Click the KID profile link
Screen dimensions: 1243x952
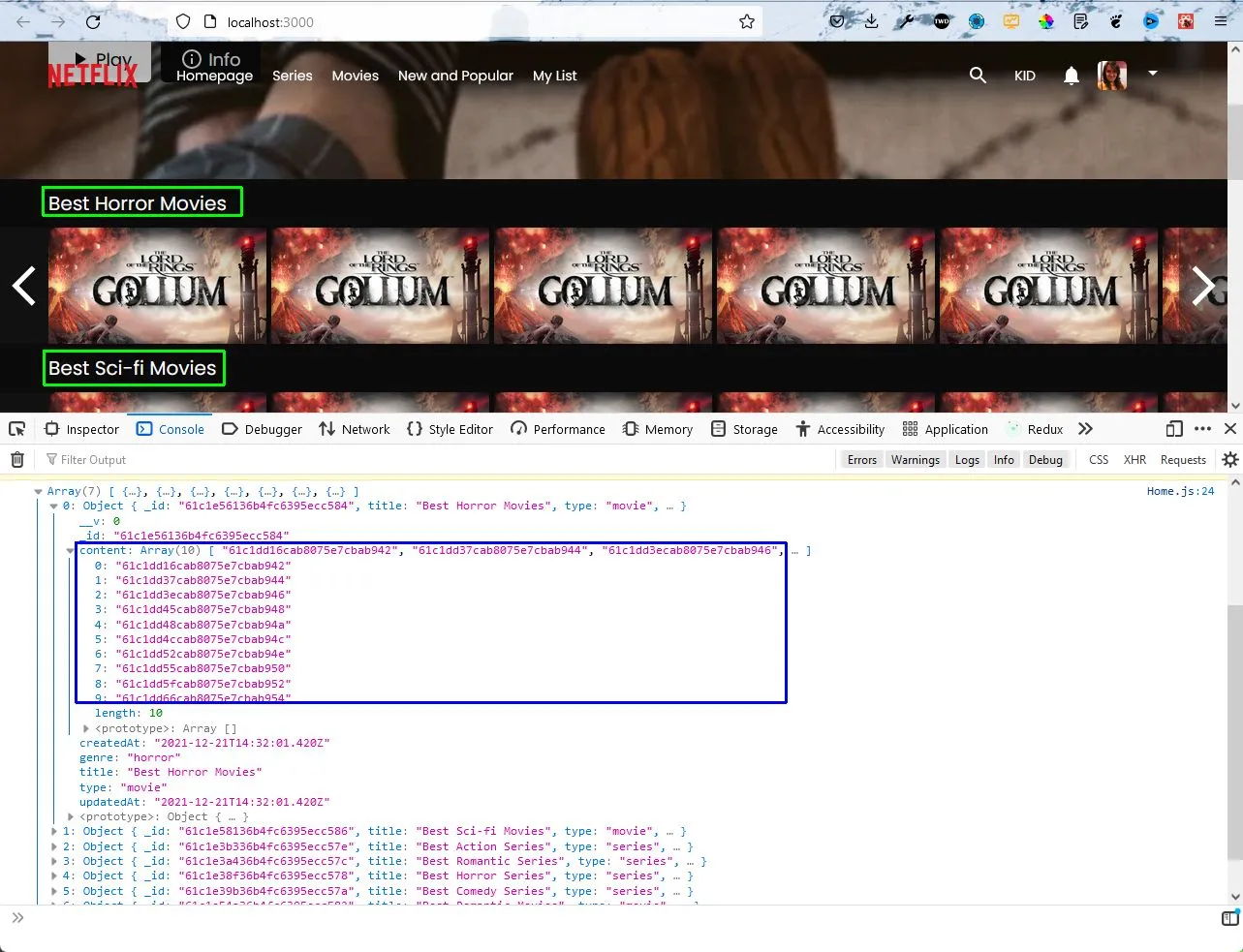click(1025, 76)
